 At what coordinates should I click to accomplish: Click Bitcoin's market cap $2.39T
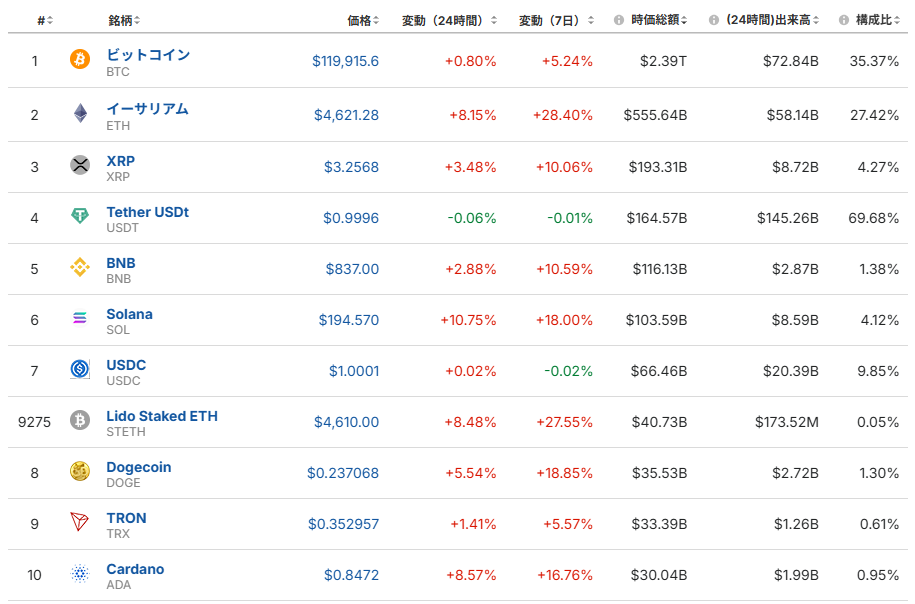pyautogui.click(x=663, y=61)
